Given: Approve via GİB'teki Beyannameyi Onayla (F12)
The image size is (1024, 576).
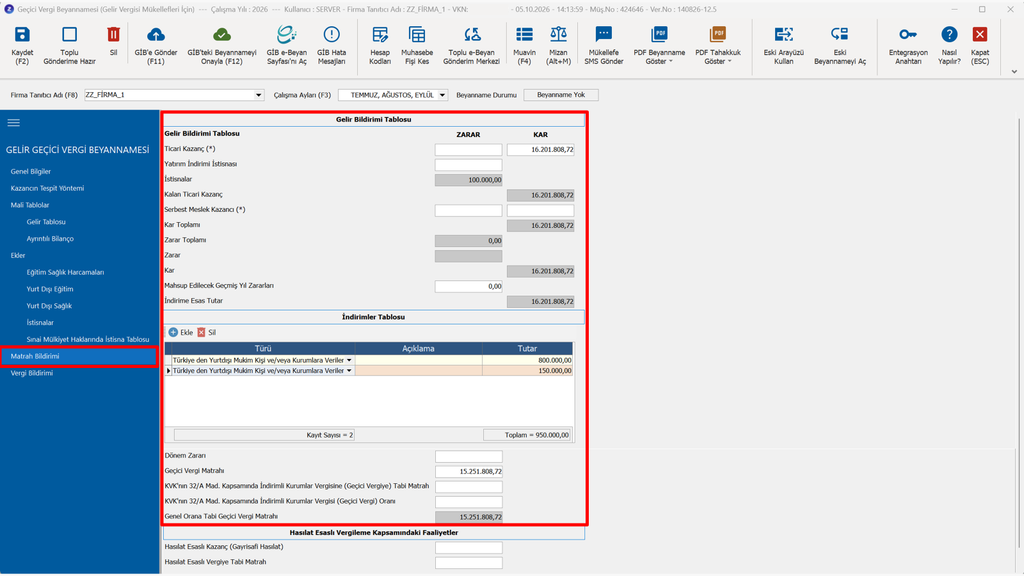Looking at the screenshot, I should (222, 44).
